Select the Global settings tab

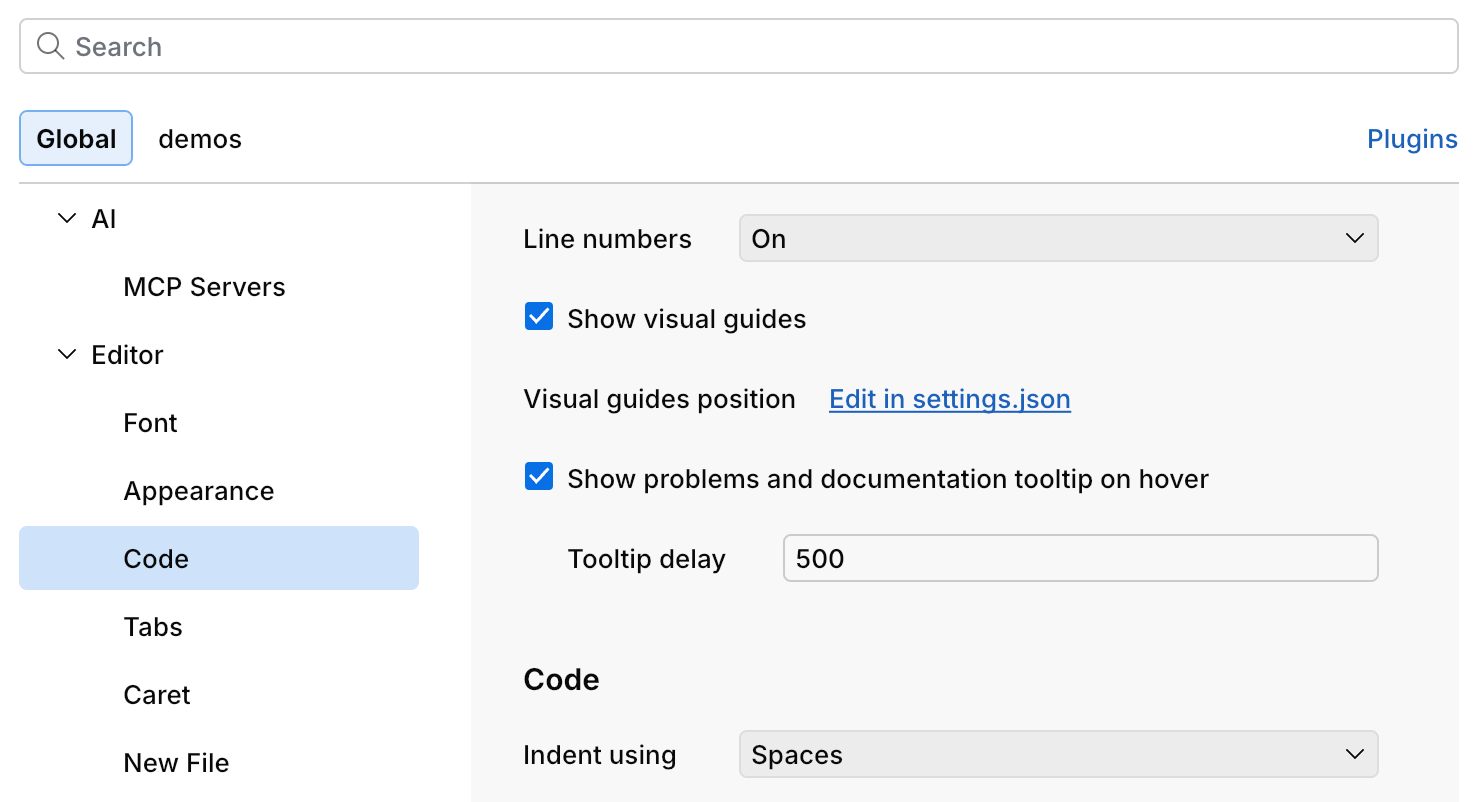click(75, 139)
